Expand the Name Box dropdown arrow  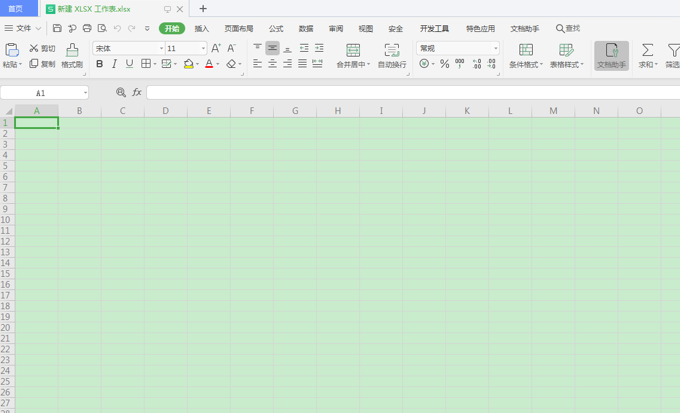tap(85, 92)
